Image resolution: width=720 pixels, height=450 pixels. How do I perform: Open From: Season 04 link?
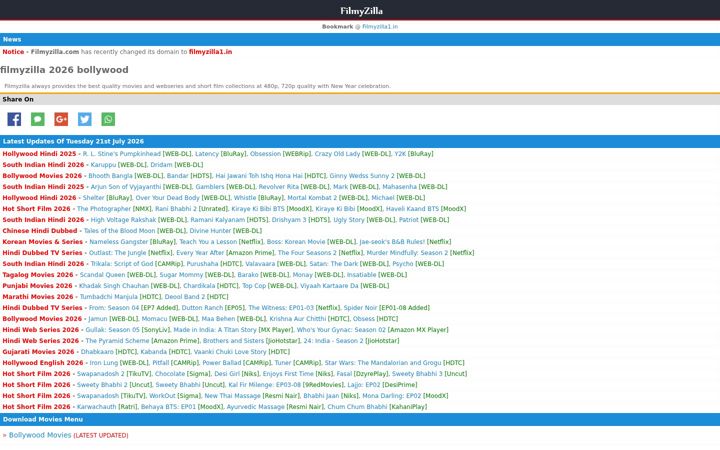pyautogui.click(x=114, y=308)
